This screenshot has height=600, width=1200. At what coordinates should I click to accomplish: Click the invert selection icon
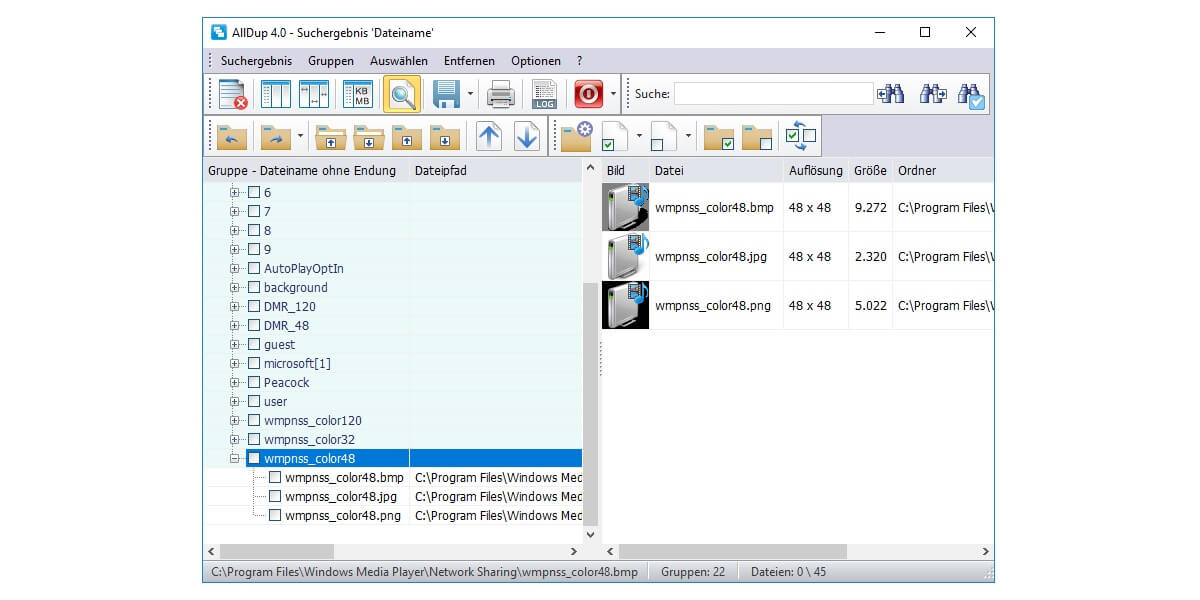[x=802, y=136]
